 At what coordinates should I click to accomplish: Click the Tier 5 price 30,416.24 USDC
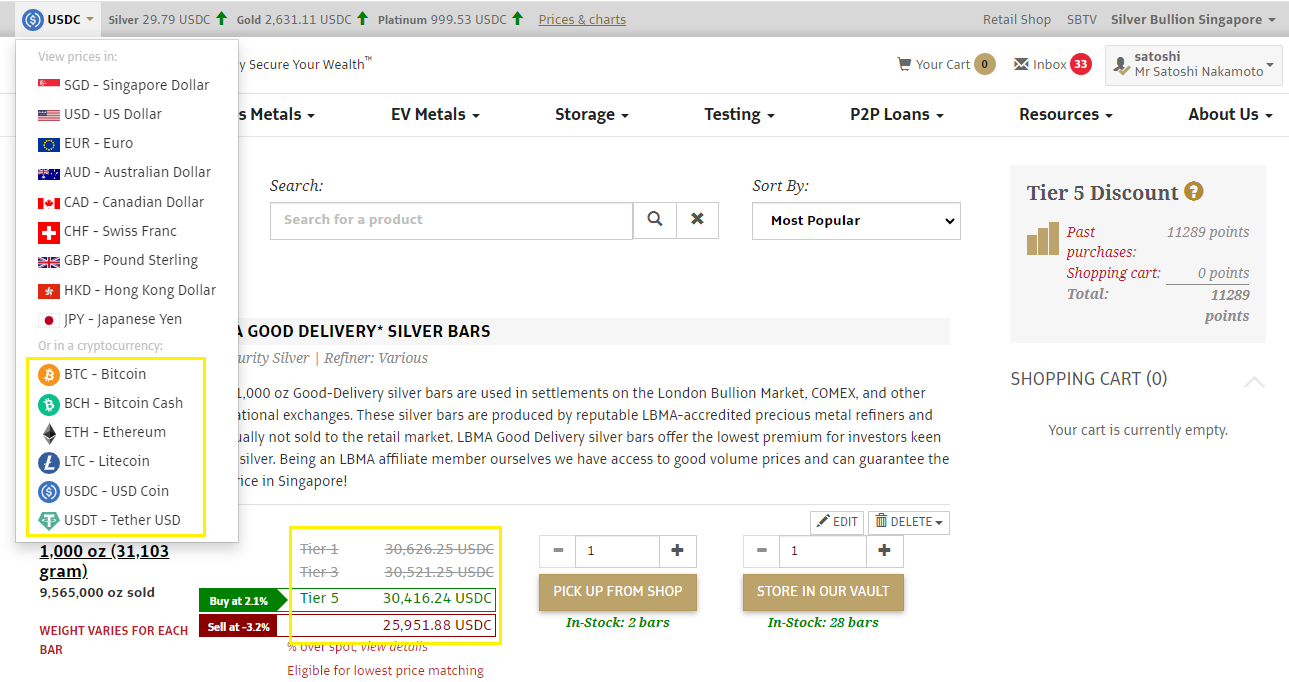click(x=437, y=599)
